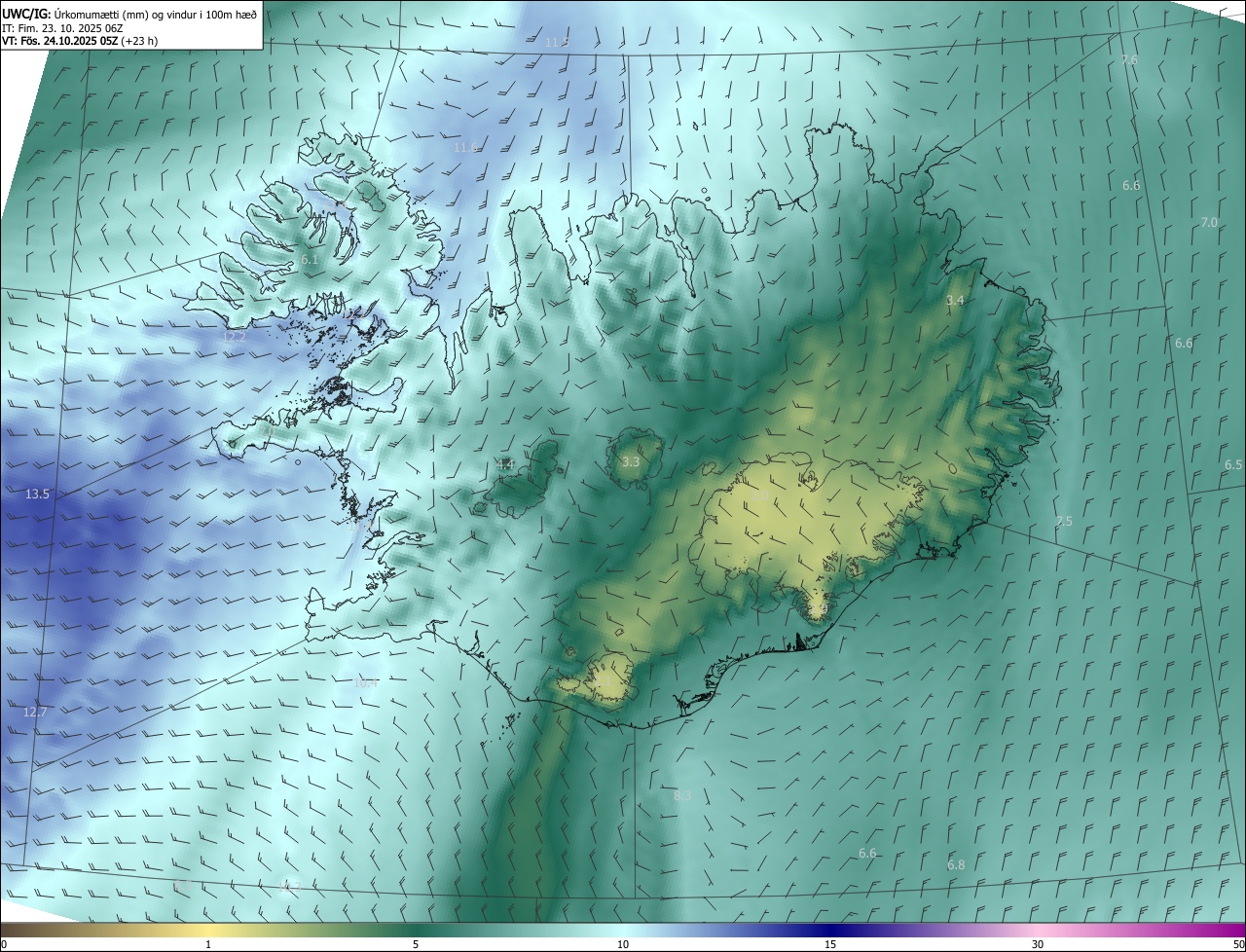1246x952 pixels.
Task: Click the 50 tick on the color scale
Action: pyautogui.click(x=1238, y=944)
